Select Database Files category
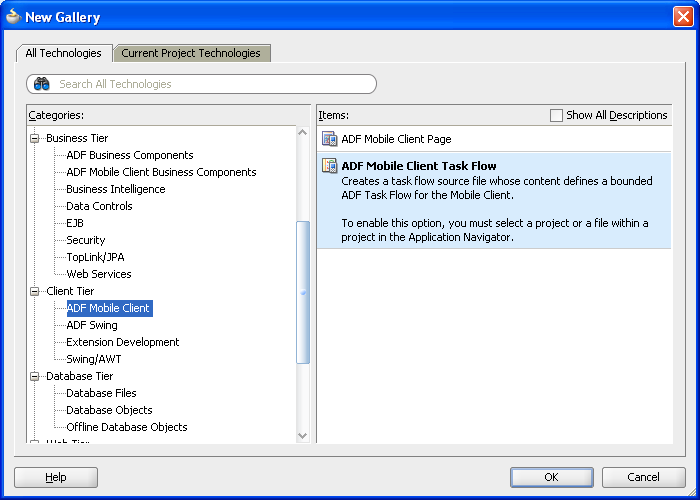The height and width of the screenshot is (500, 700). point(101,393)
